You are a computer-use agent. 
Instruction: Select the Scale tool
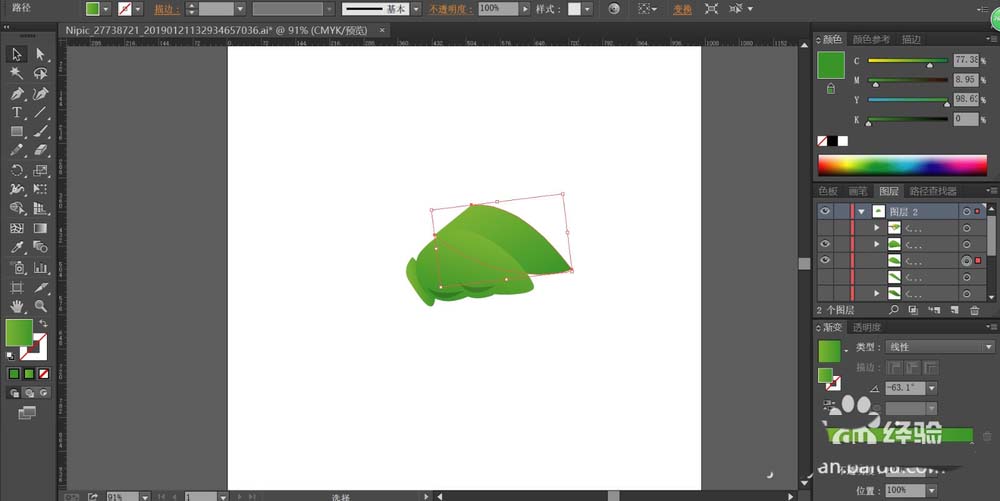[40, 170]
